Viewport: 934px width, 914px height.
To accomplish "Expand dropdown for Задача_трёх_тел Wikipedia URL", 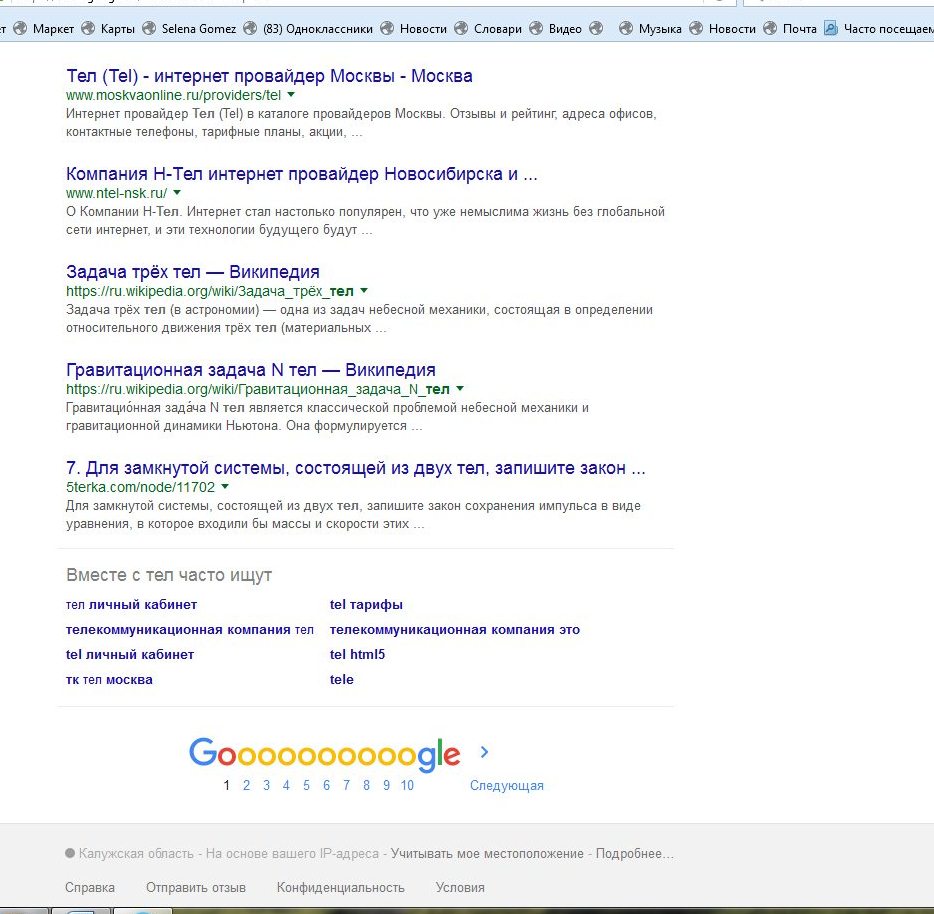I will [364, 291].
